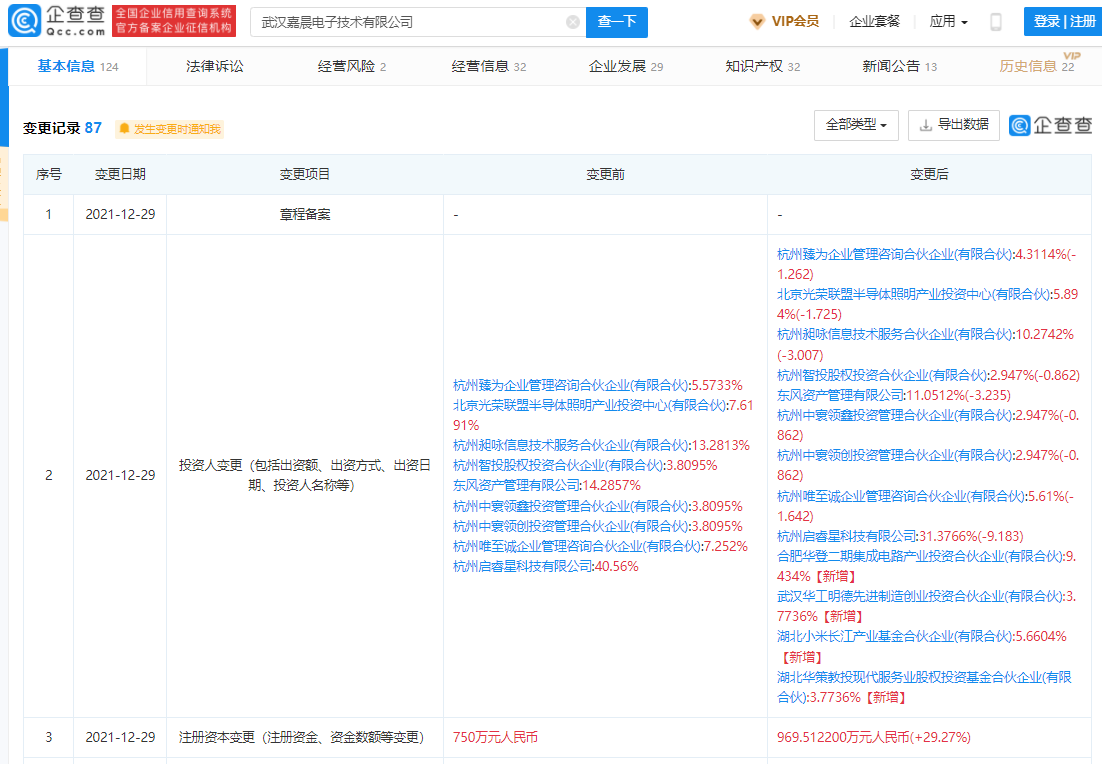Screen dimensions: 1102x764
Task: Click the 企查查 Qcc.com logo
Action: tap(57, 21)
